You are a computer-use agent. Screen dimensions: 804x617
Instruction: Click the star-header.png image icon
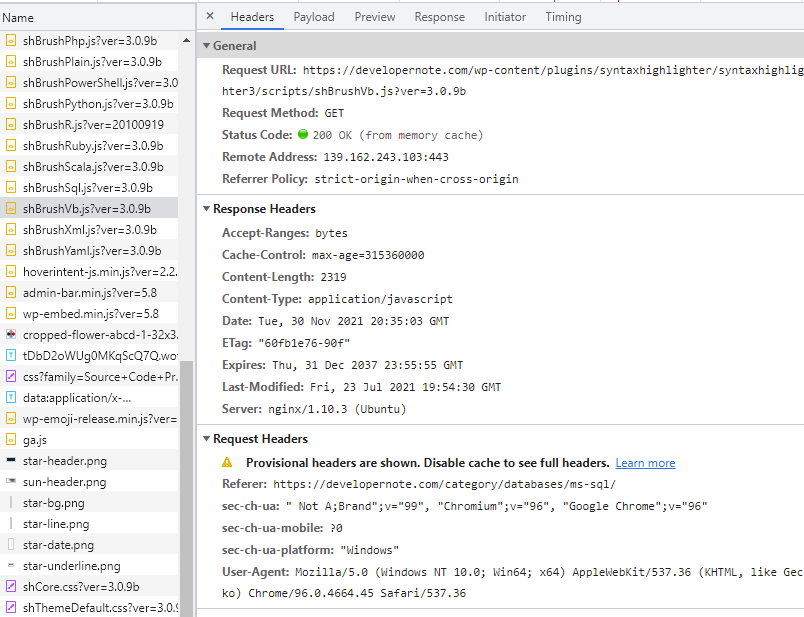(10, 460)
